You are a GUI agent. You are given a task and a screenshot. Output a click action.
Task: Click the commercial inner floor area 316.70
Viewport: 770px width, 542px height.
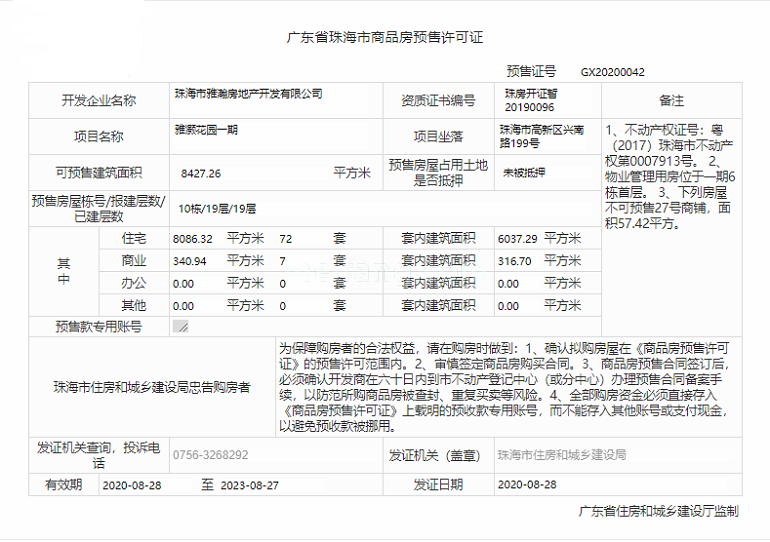513,261
